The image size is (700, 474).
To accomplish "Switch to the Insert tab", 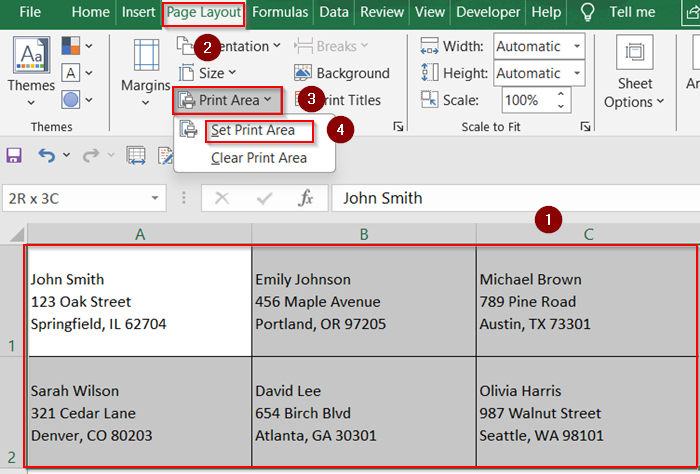I will pyautogui.click(x=138, y=12).
